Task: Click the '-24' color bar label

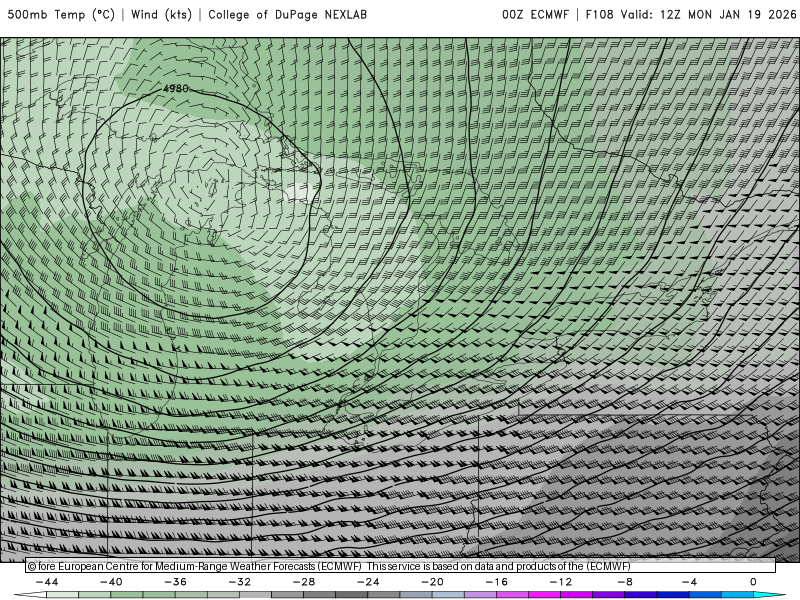Action: (x=368, y=582)
